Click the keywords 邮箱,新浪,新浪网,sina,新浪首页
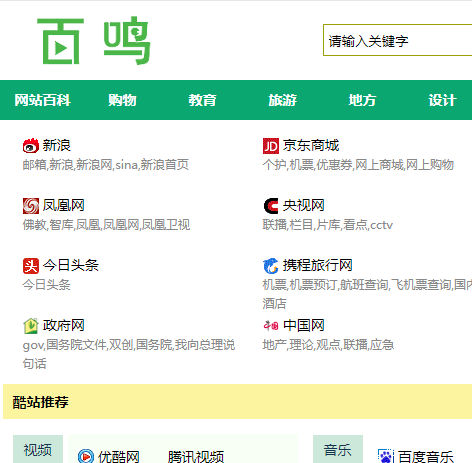Image resolution: width=472 pixels, height=463 pixels. [106, 165]
